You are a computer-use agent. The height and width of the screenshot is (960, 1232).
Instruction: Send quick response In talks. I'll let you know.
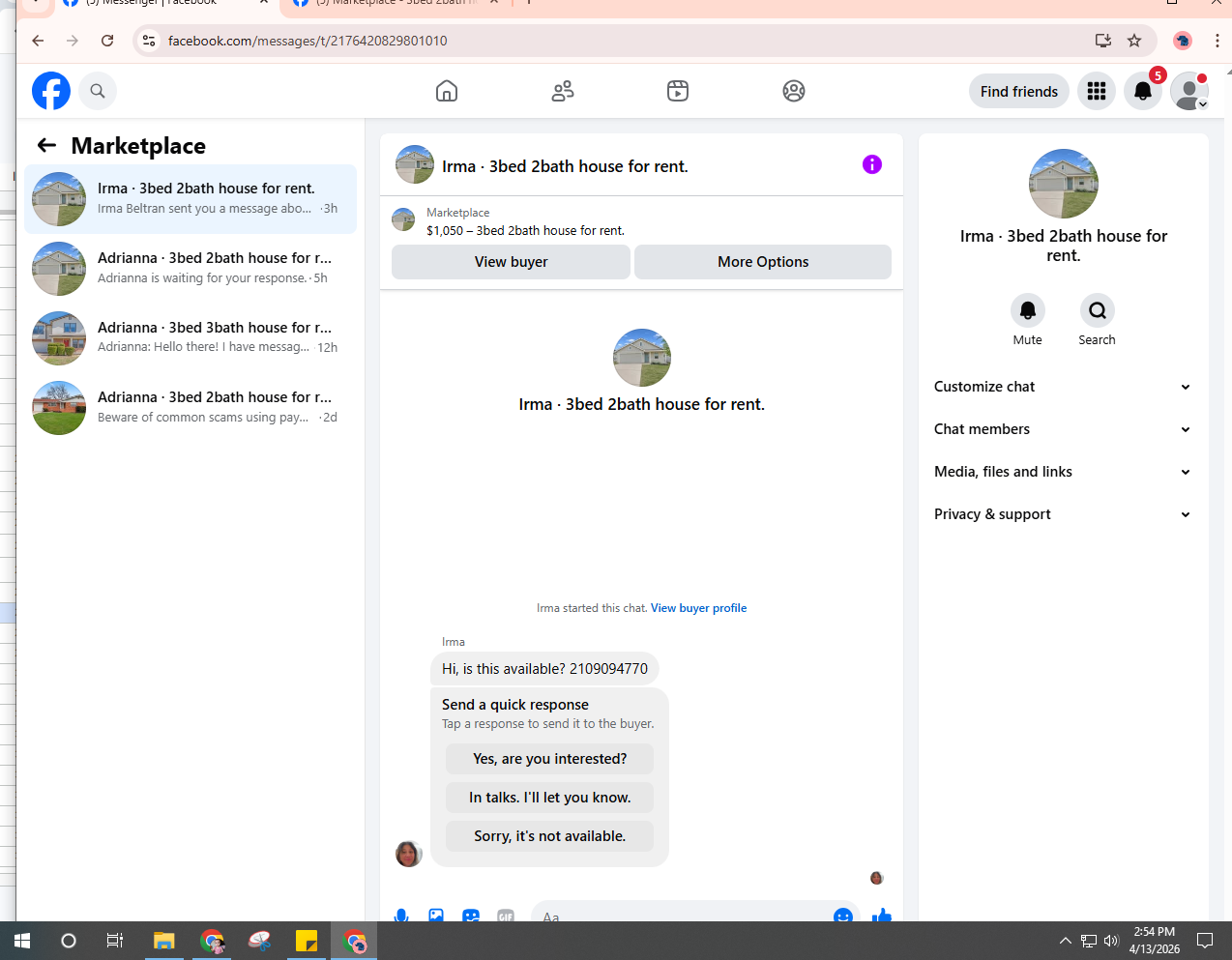click(x=549, y=798)
